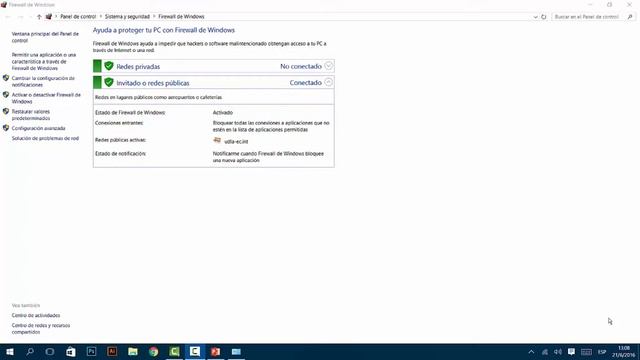Refresh the Control Panel view

pos(544,17)
